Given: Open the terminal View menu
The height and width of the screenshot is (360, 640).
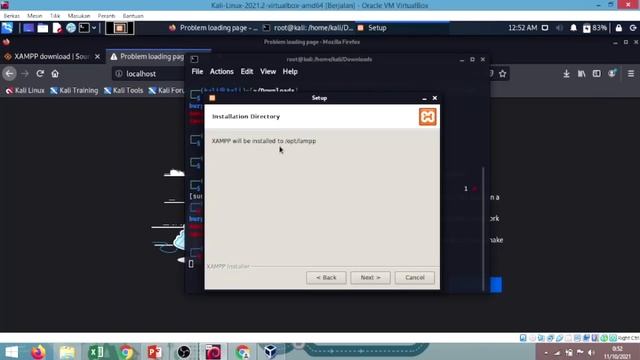Looking at the screenshot, I should pyautogui.click(x=268, y=71).
